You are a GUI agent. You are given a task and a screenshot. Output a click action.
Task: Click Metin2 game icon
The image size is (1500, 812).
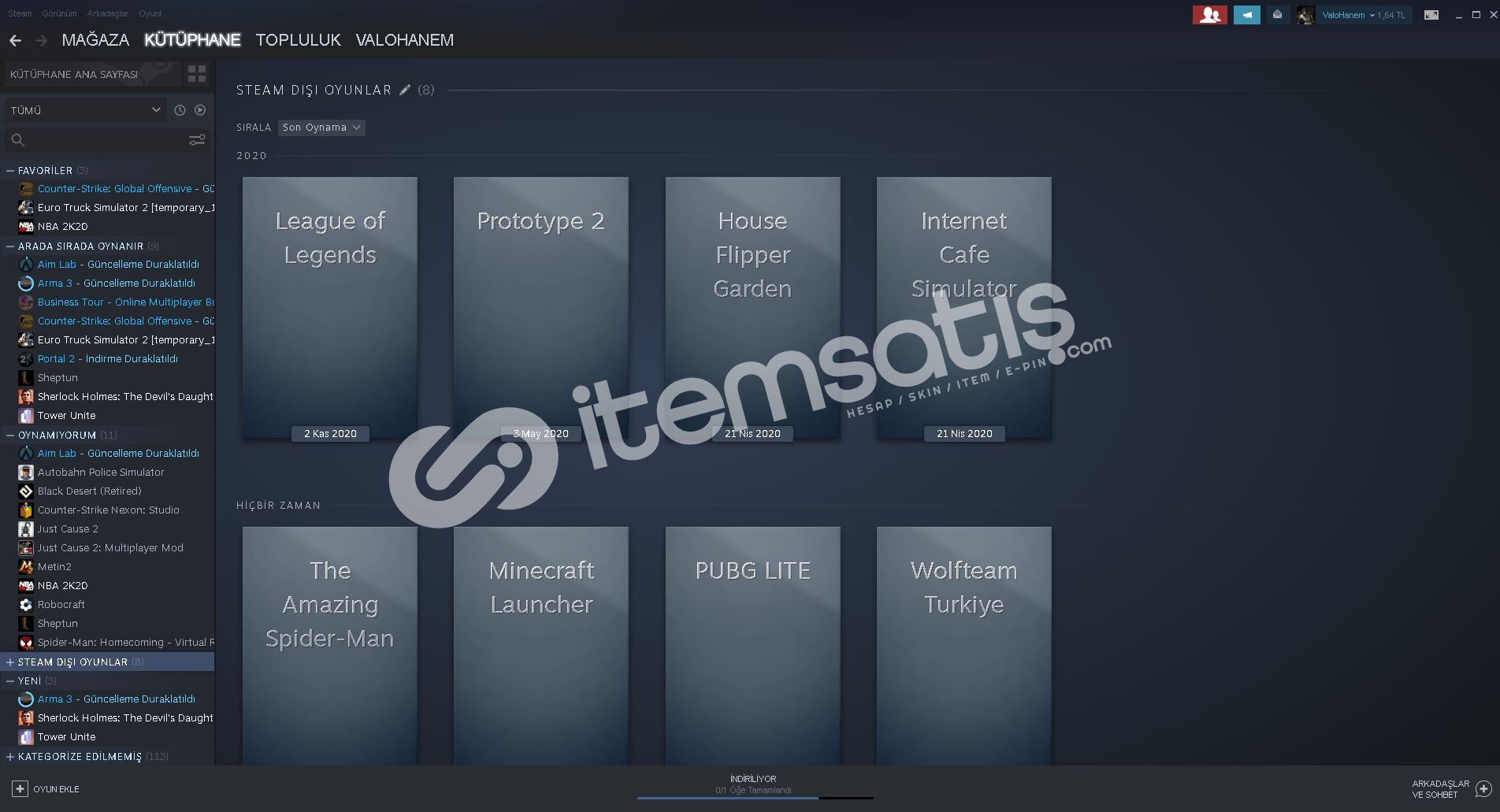tap(26, 567)
